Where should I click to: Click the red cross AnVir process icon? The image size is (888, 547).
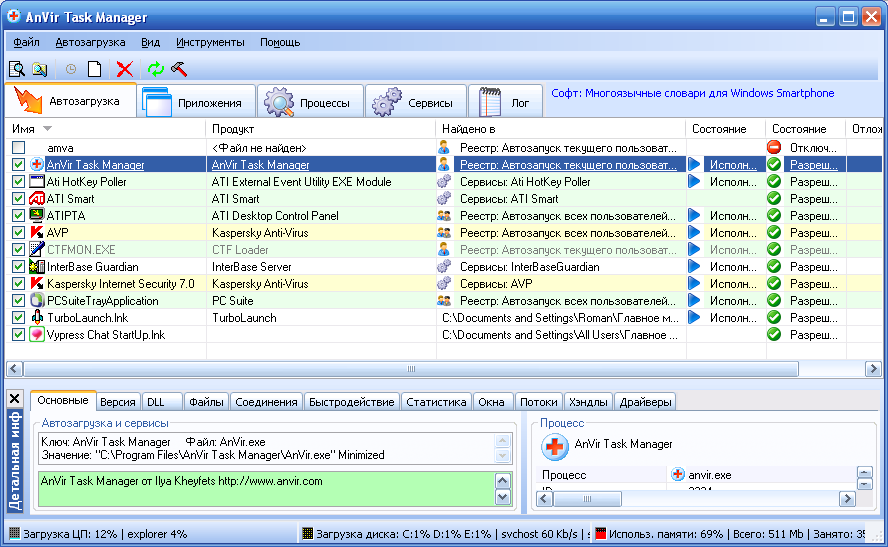coord(554,447)
